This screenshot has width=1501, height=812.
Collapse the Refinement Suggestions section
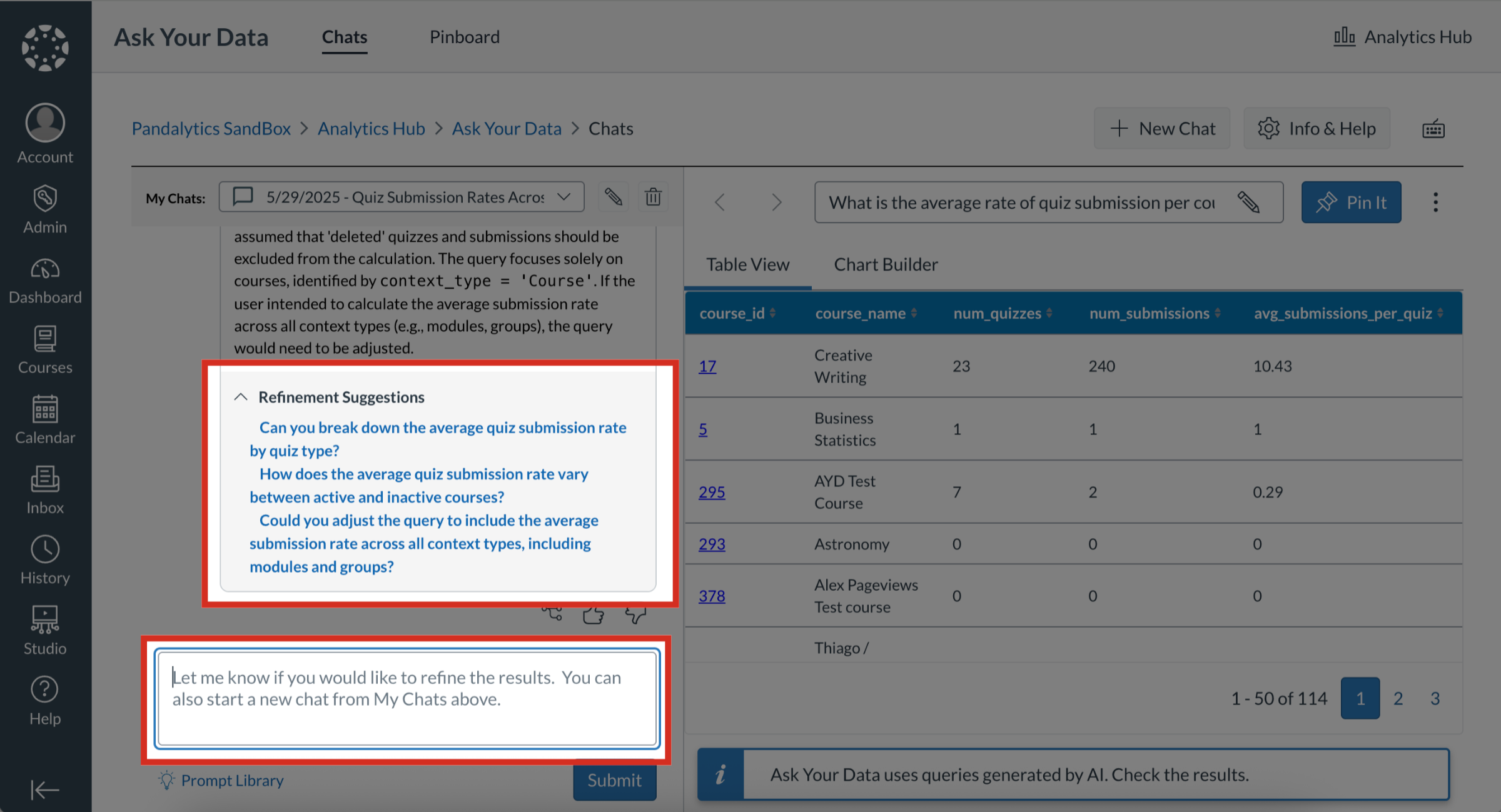[x=241, y=396]
